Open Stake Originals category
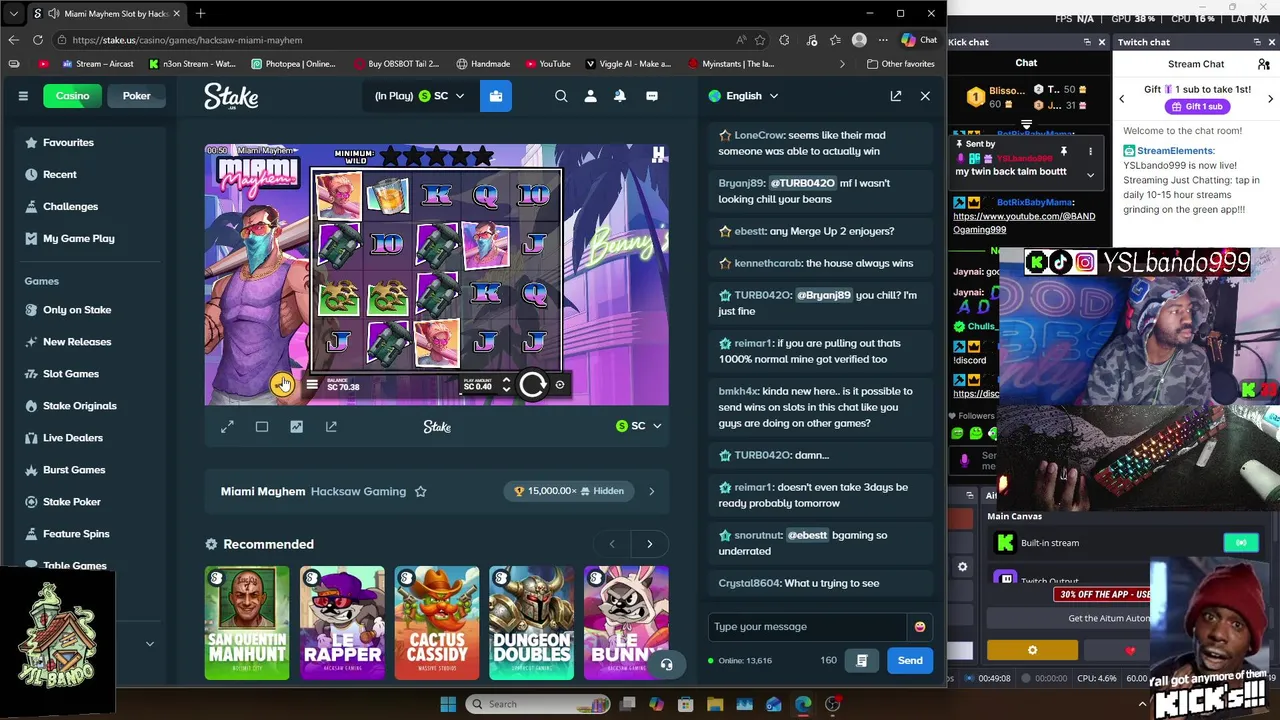Viewport: 1280px width, 720px height. [x=79, y=406]
